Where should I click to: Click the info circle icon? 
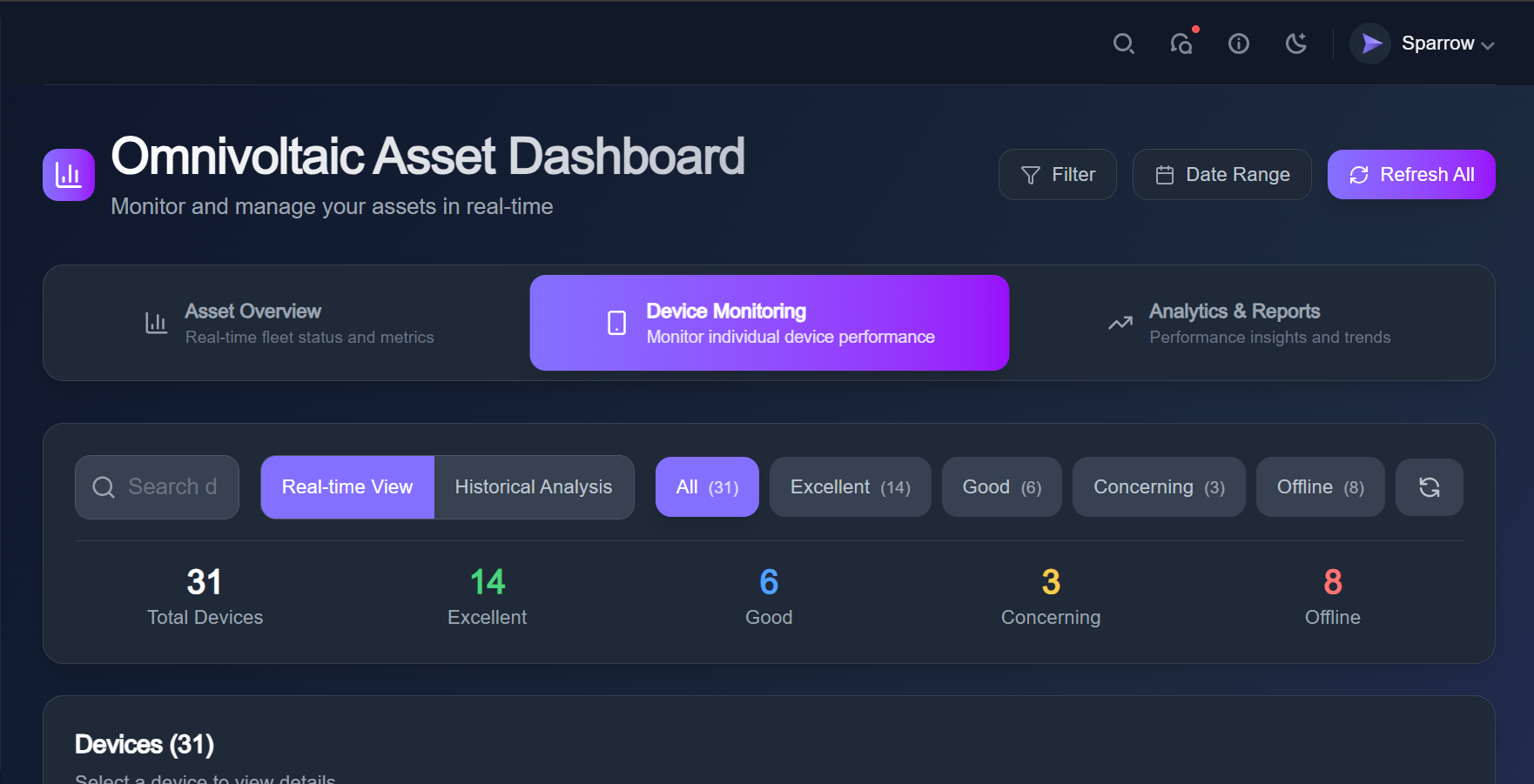(1238, 44)
